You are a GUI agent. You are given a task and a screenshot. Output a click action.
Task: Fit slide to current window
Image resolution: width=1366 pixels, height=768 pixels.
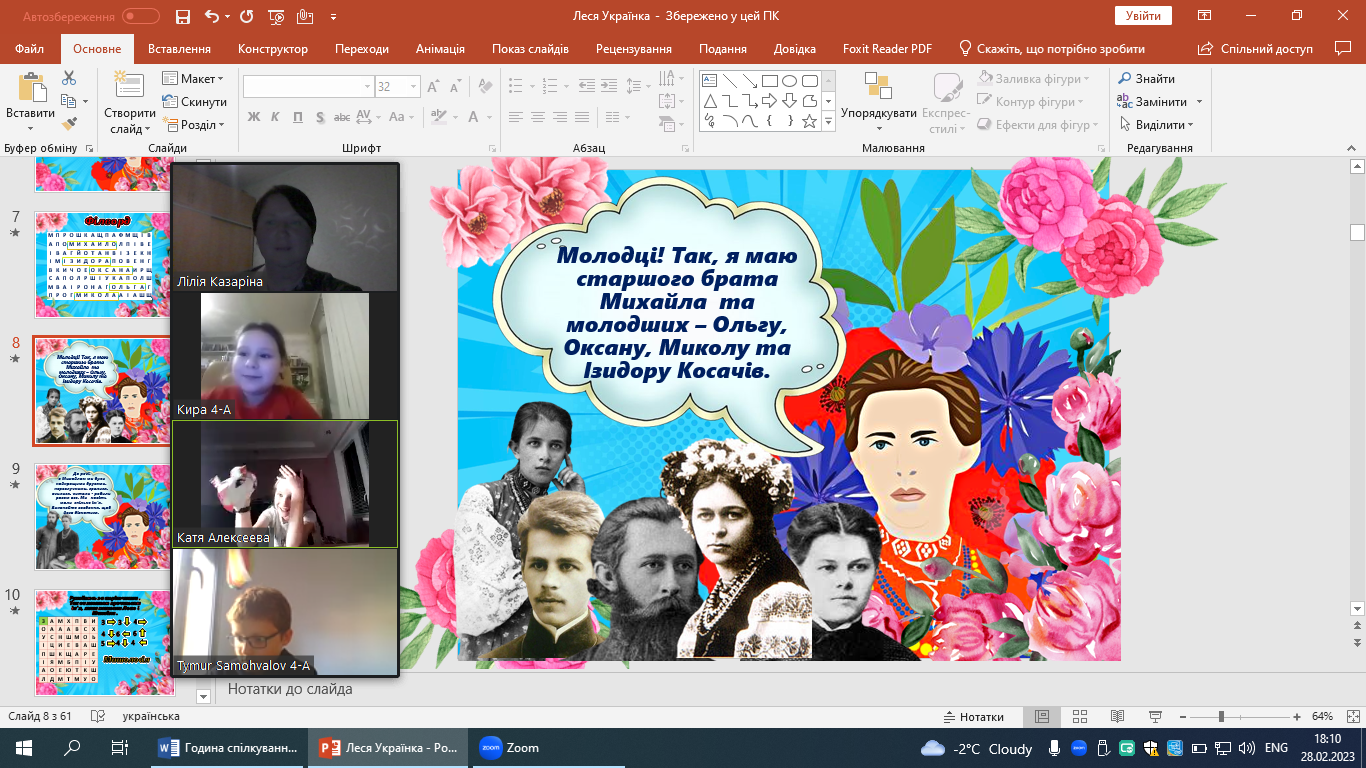1351,716
